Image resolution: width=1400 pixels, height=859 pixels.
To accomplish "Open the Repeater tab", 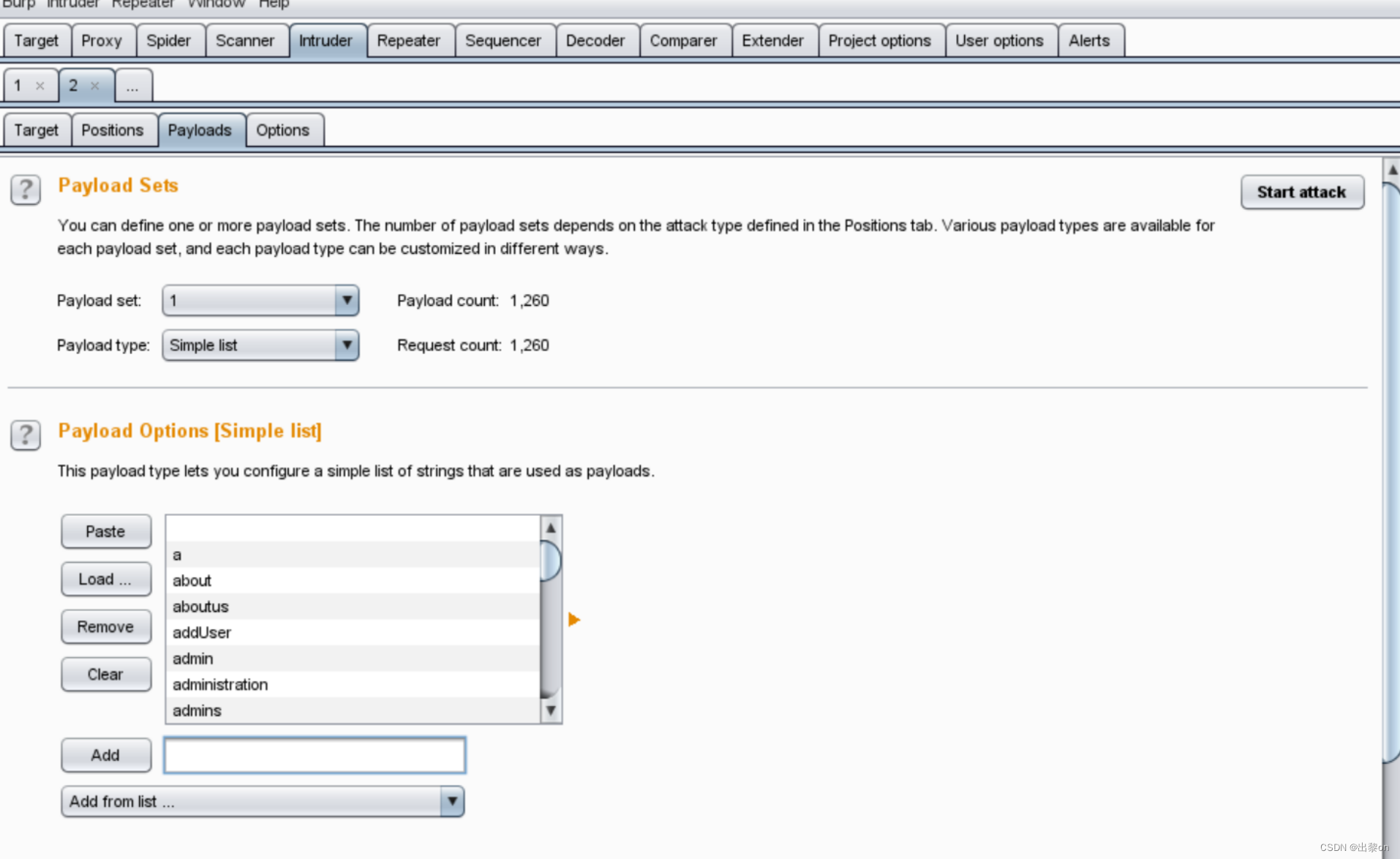I will point(409,41).
